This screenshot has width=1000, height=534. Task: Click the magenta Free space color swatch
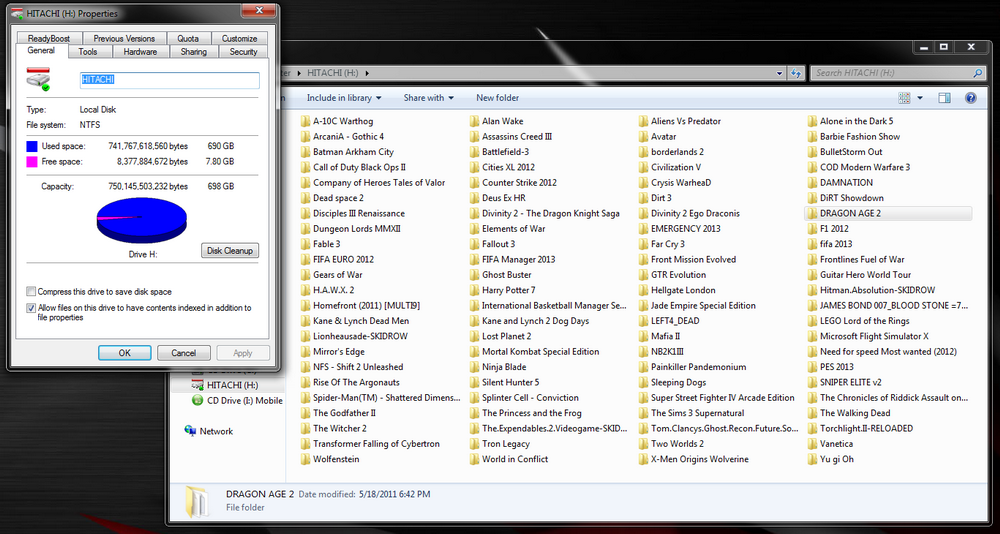pos(32,162)
